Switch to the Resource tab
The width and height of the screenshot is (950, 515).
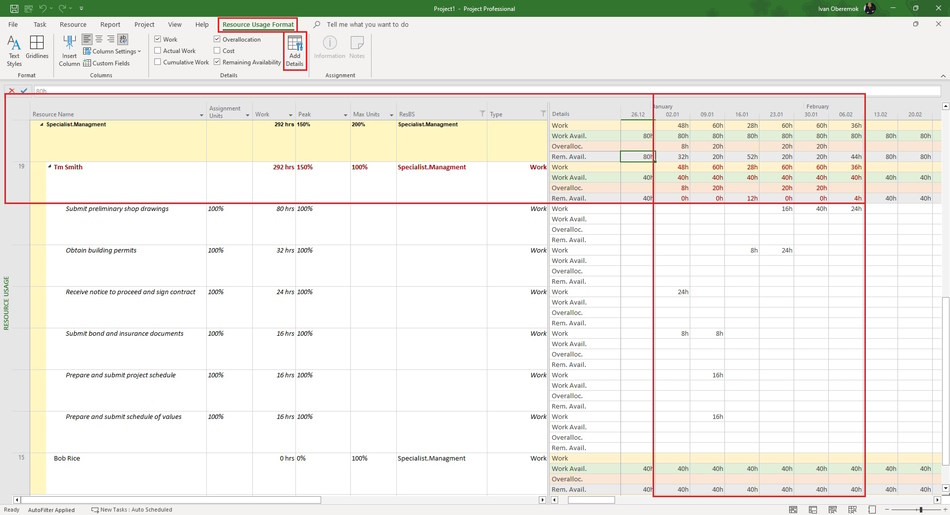[73, 25]
